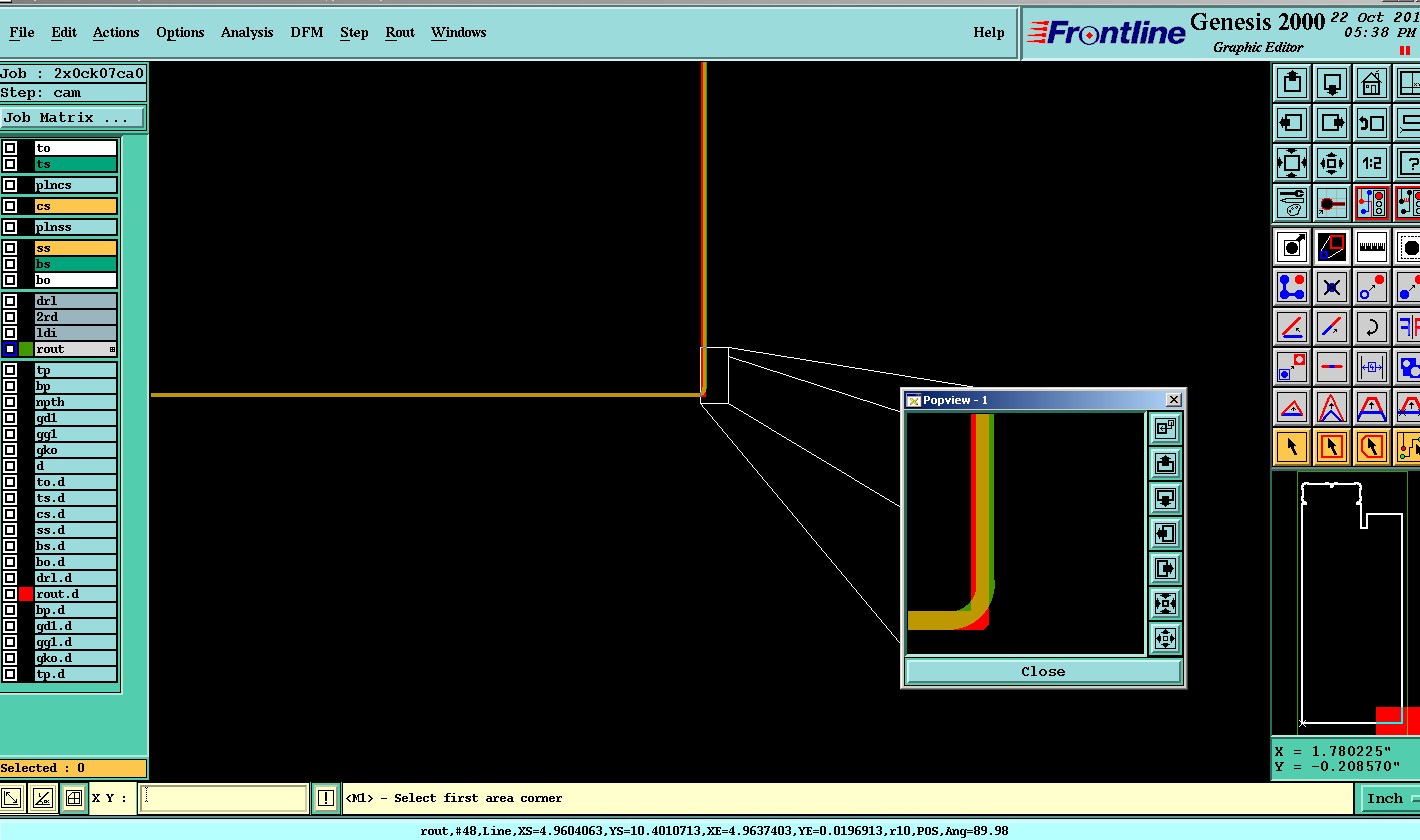The image size is (1420, 840).
Task: Select the 'ss' layer name
Action: tap(76, 248)
